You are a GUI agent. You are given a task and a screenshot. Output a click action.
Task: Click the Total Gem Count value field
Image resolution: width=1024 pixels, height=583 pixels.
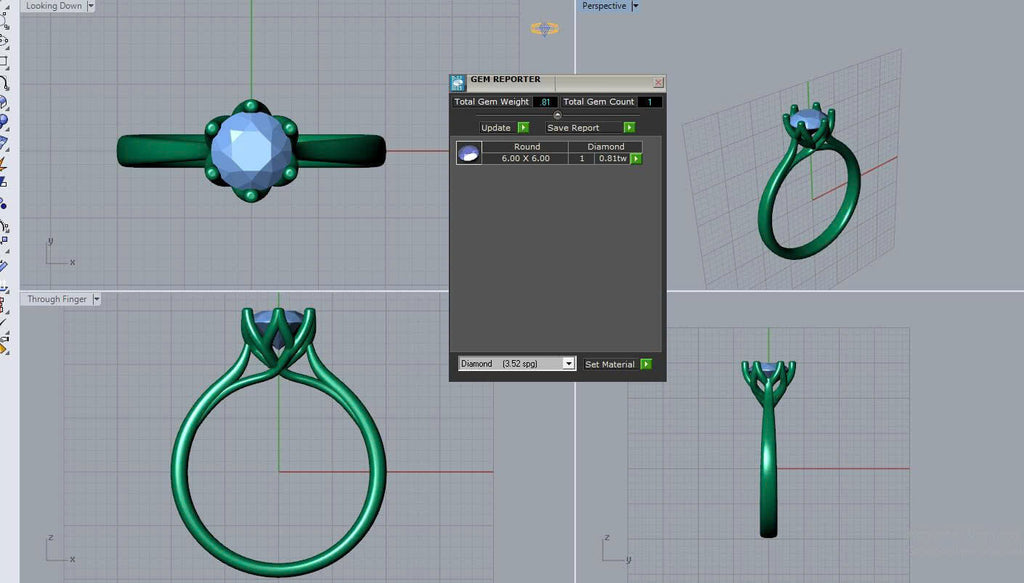[650, 102]
